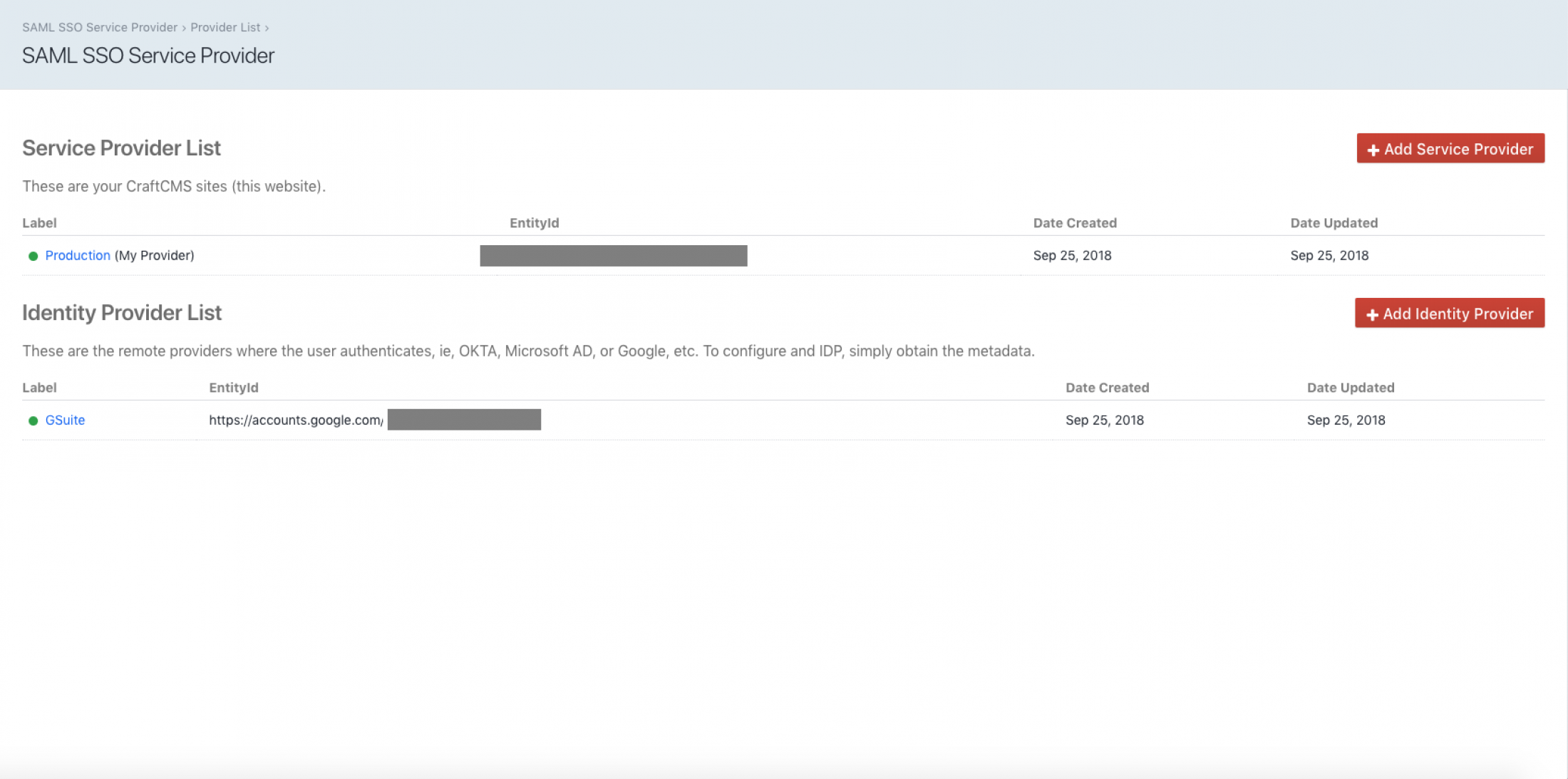Open the Production service provider link
Viewport: 1568px width, 779px height.
tap(78, 255)
